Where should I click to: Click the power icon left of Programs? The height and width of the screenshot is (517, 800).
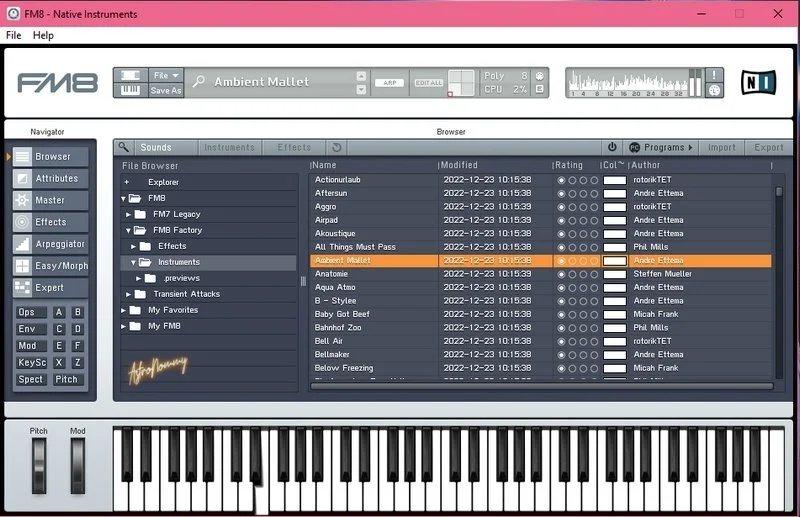point(612,147)
